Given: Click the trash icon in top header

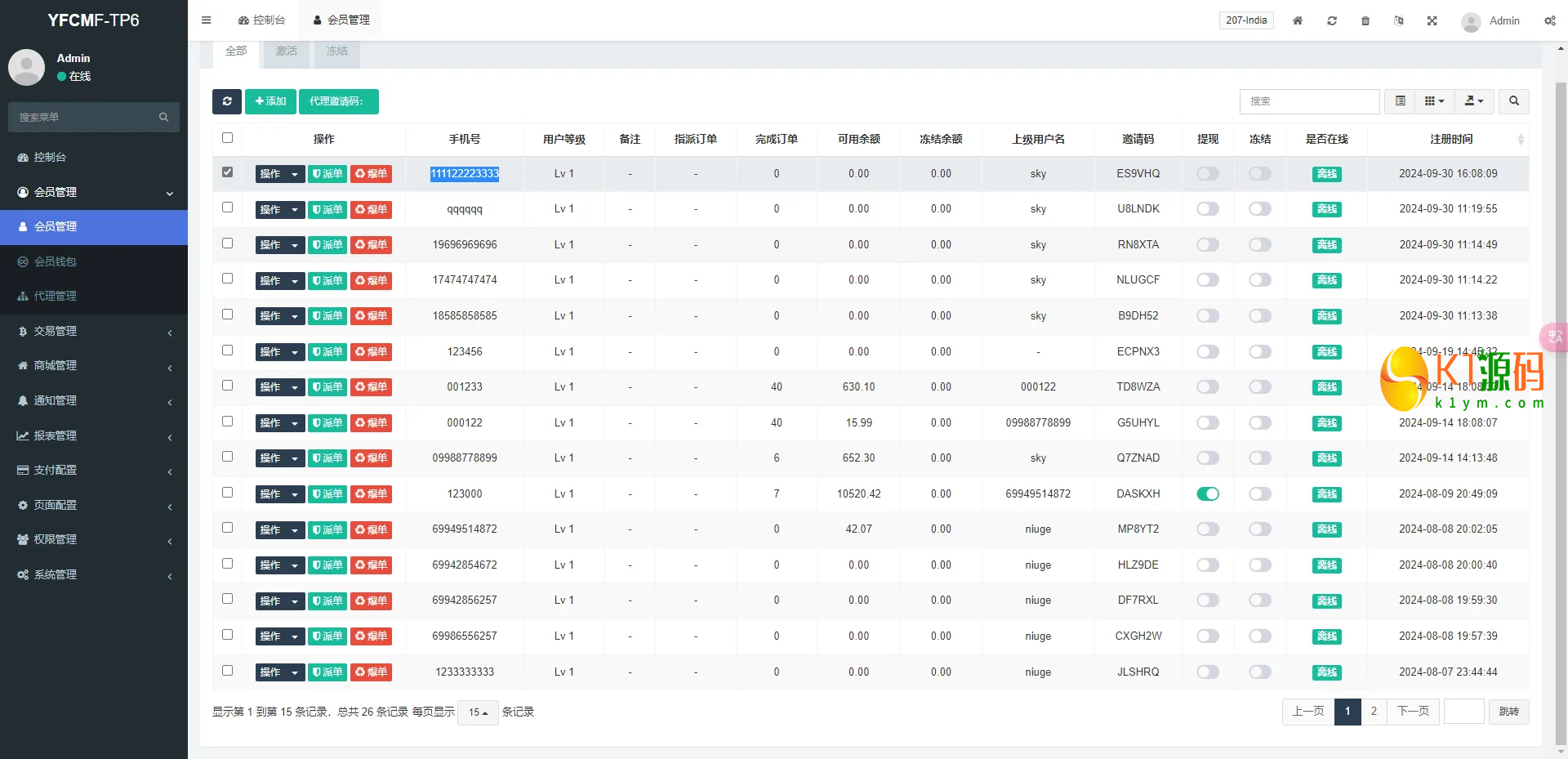Looking at the screenshot, I should pos(1365,20).
